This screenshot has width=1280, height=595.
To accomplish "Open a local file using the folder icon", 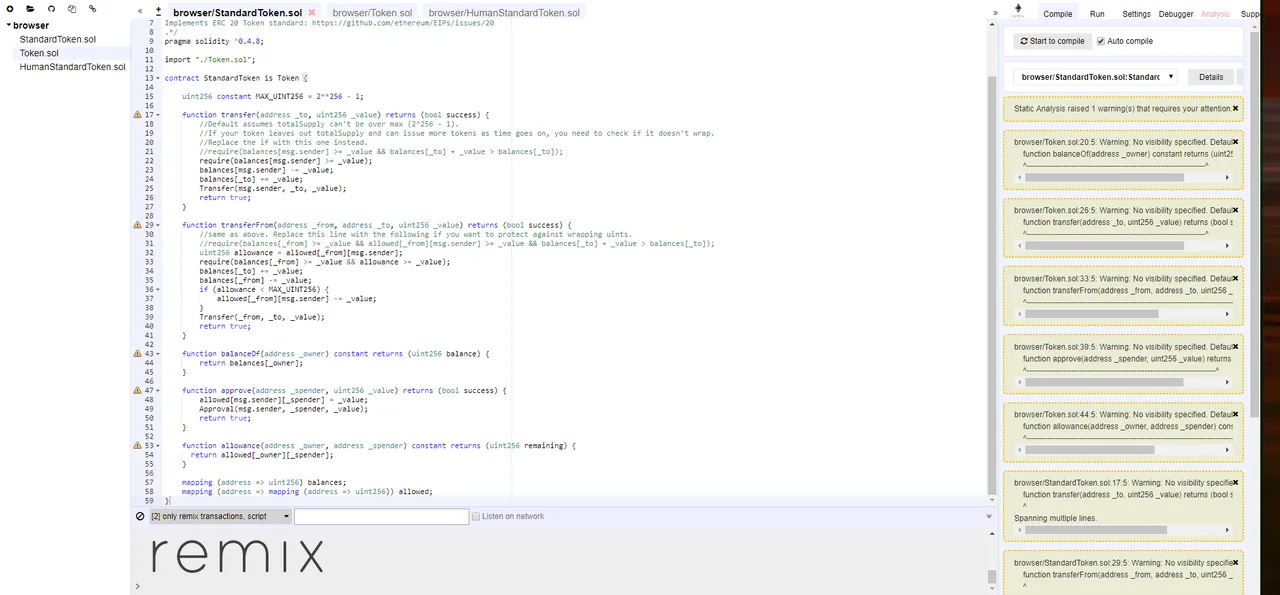I will (32, 9).
